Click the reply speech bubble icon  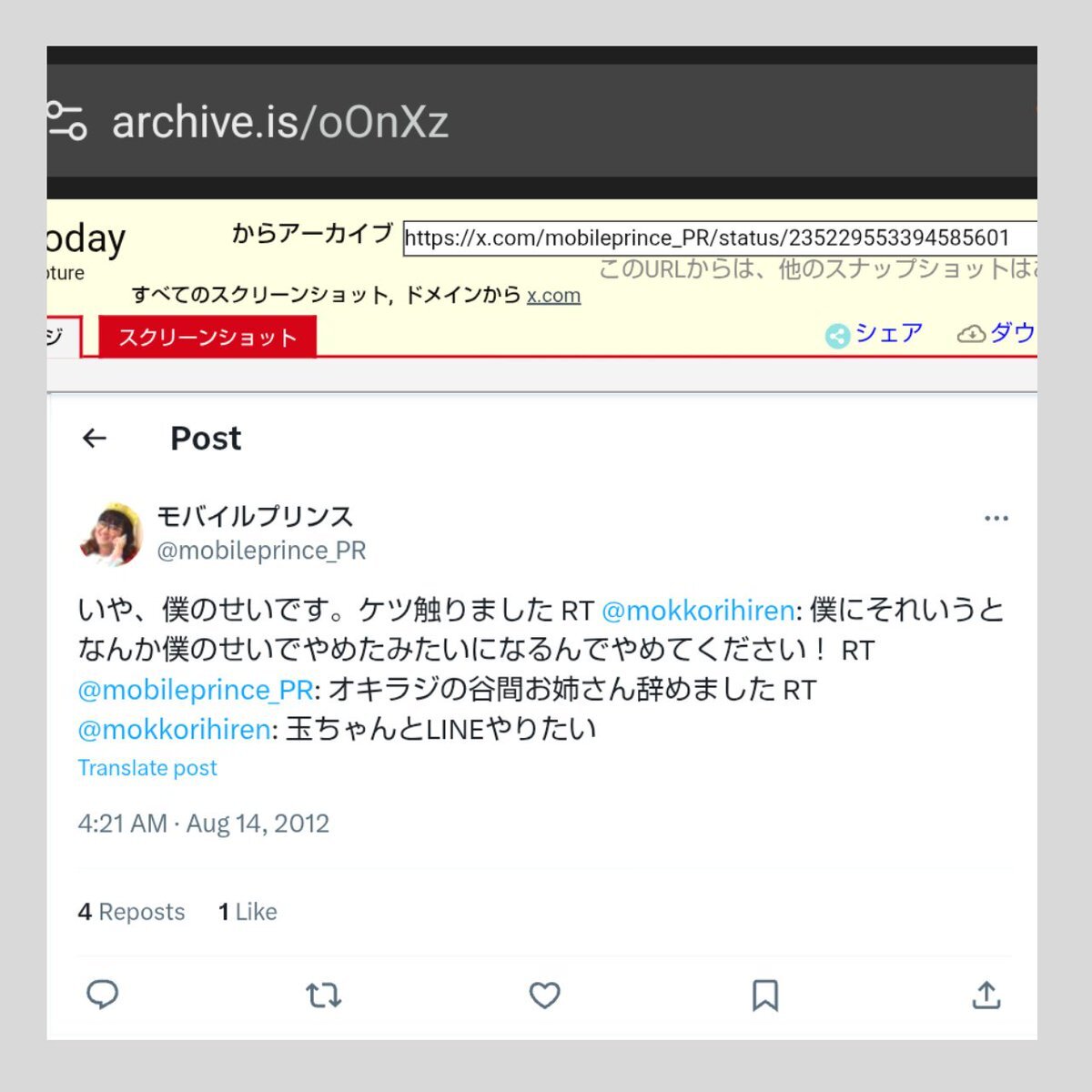102,995
